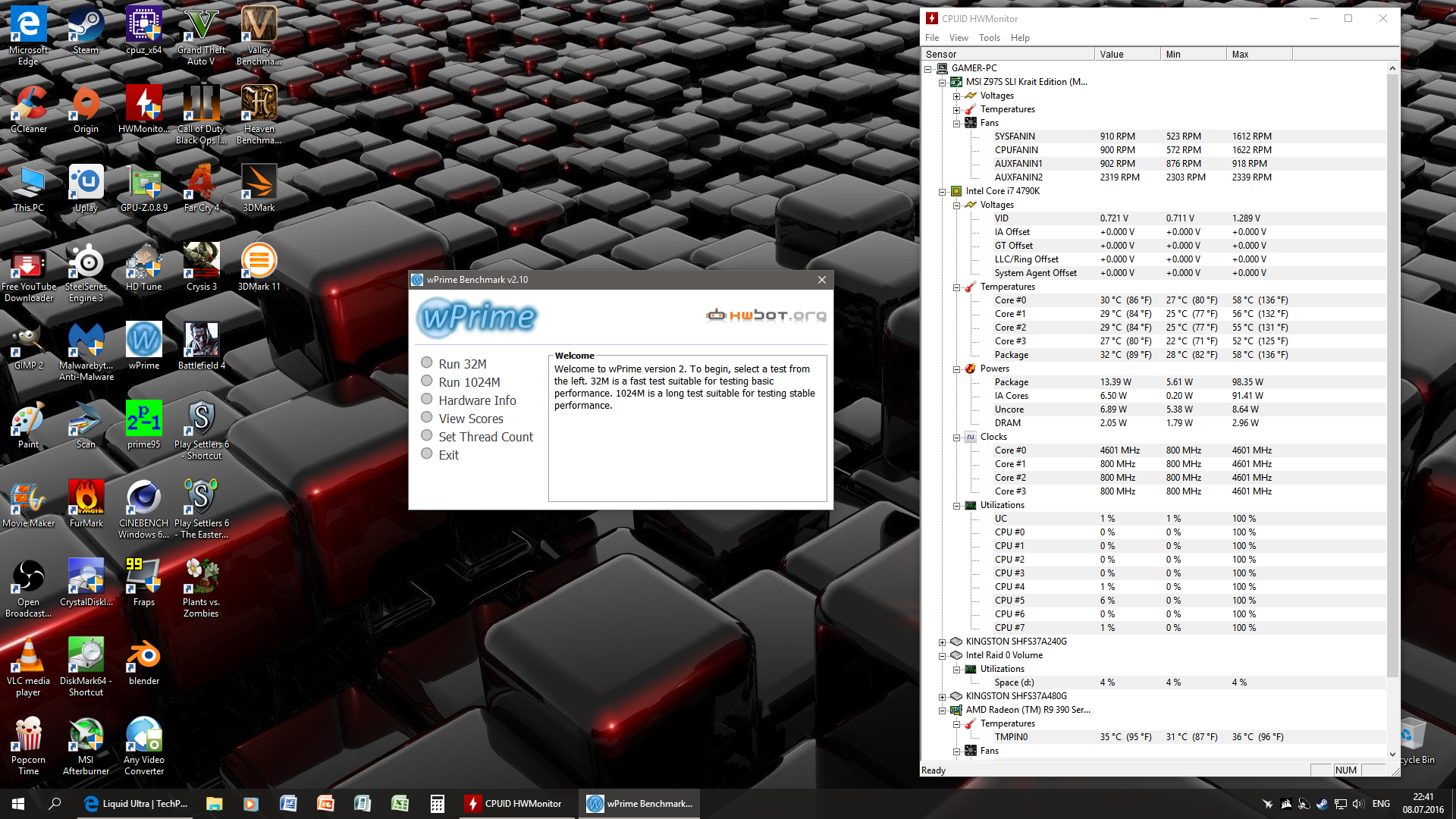Select AMD Radeon R9 390 Series row

click(1028, 710)
